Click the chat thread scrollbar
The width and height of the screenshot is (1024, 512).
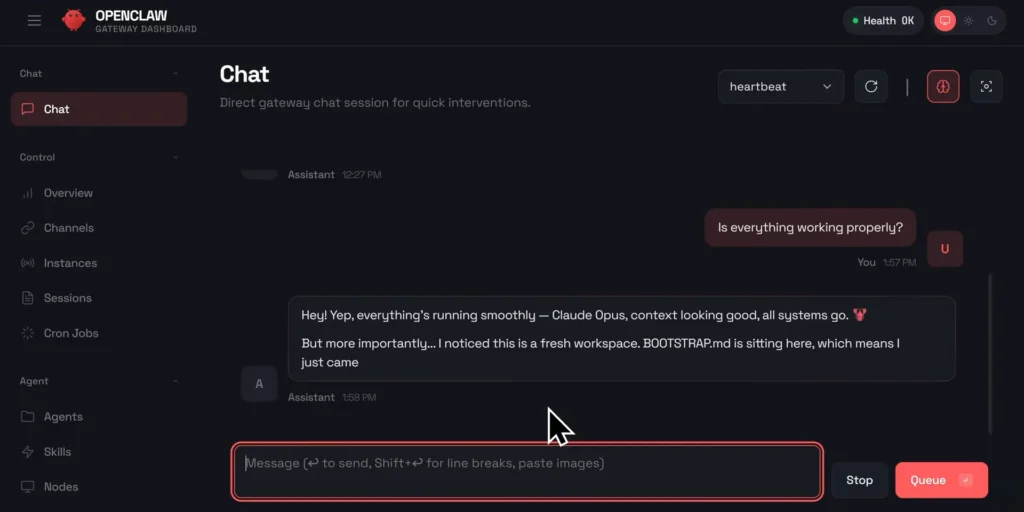pyautogui.click(x=990, y=350)
